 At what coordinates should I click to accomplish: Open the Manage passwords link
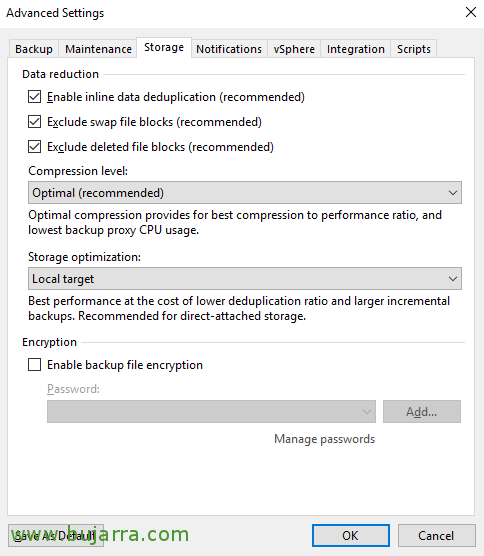coord(324,439)
